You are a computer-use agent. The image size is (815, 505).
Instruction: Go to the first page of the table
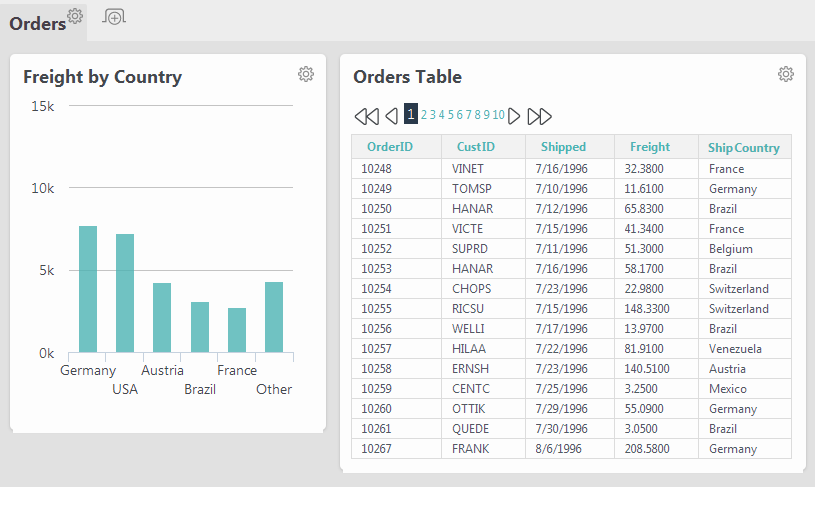coord(367,116)
